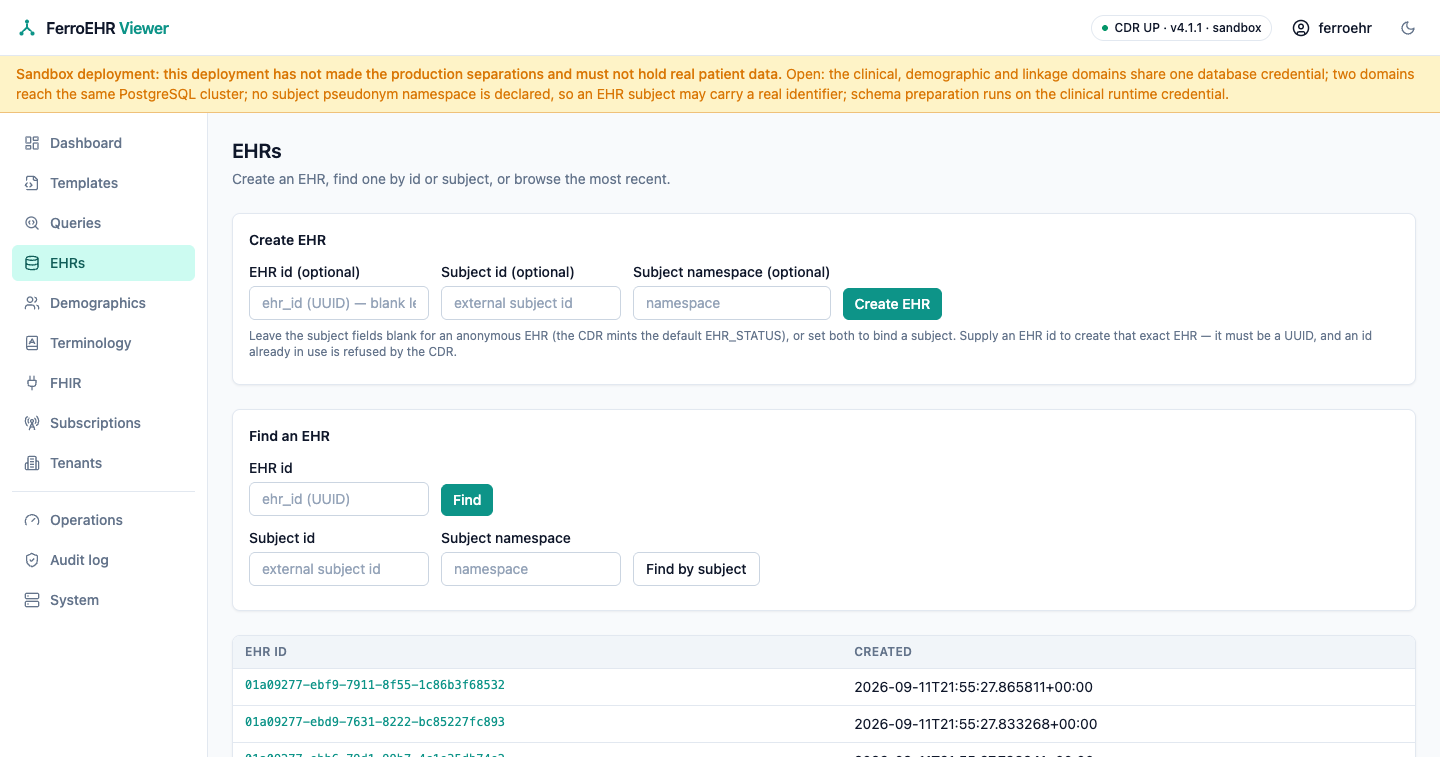Click the FerroEHR Viewer logo
The height and width of the screenshot is (757, 1440).
pyautogui.click(x=94, y=28)
